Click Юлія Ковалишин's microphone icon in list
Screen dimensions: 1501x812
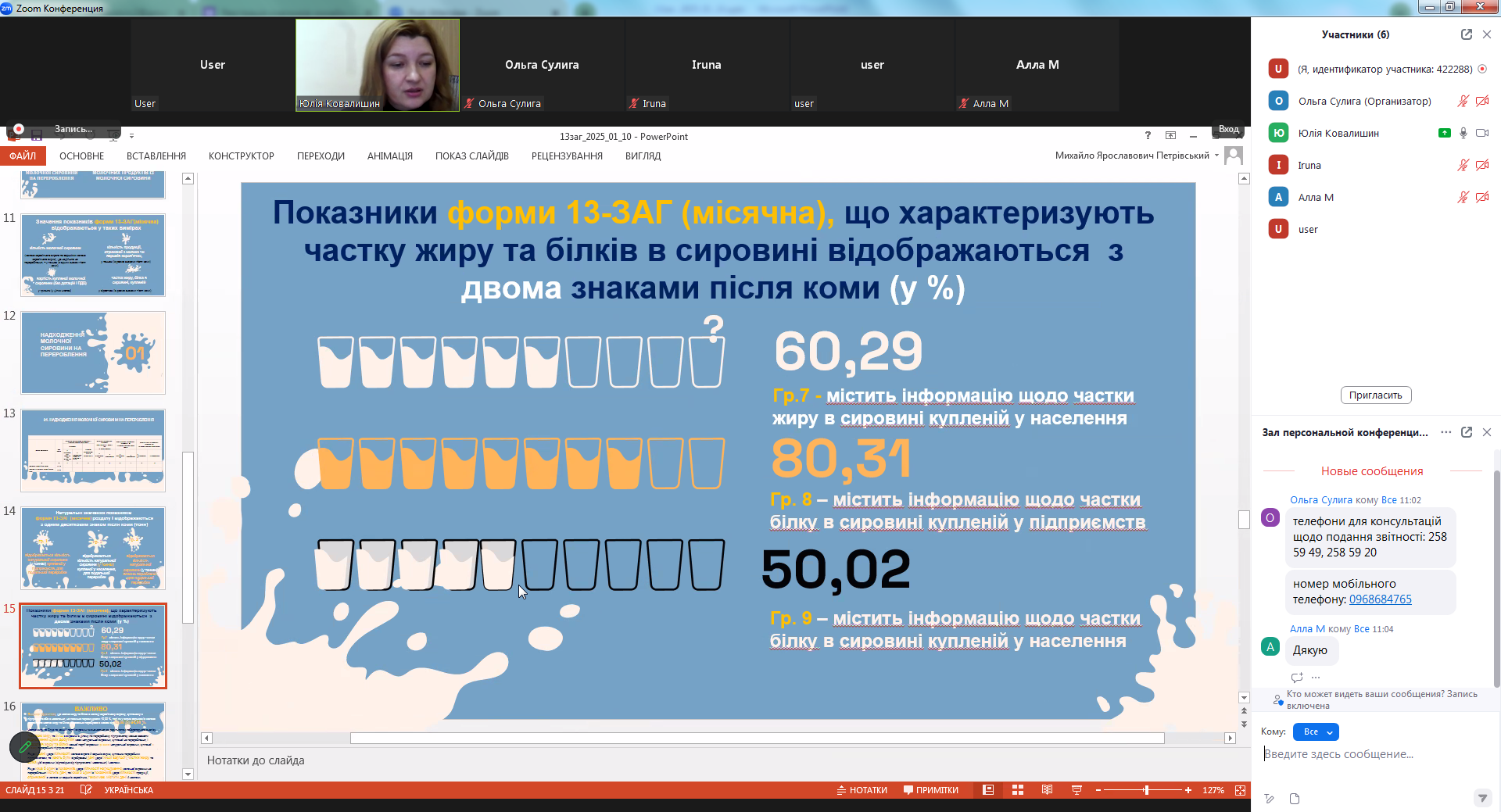coord(1463,133)
